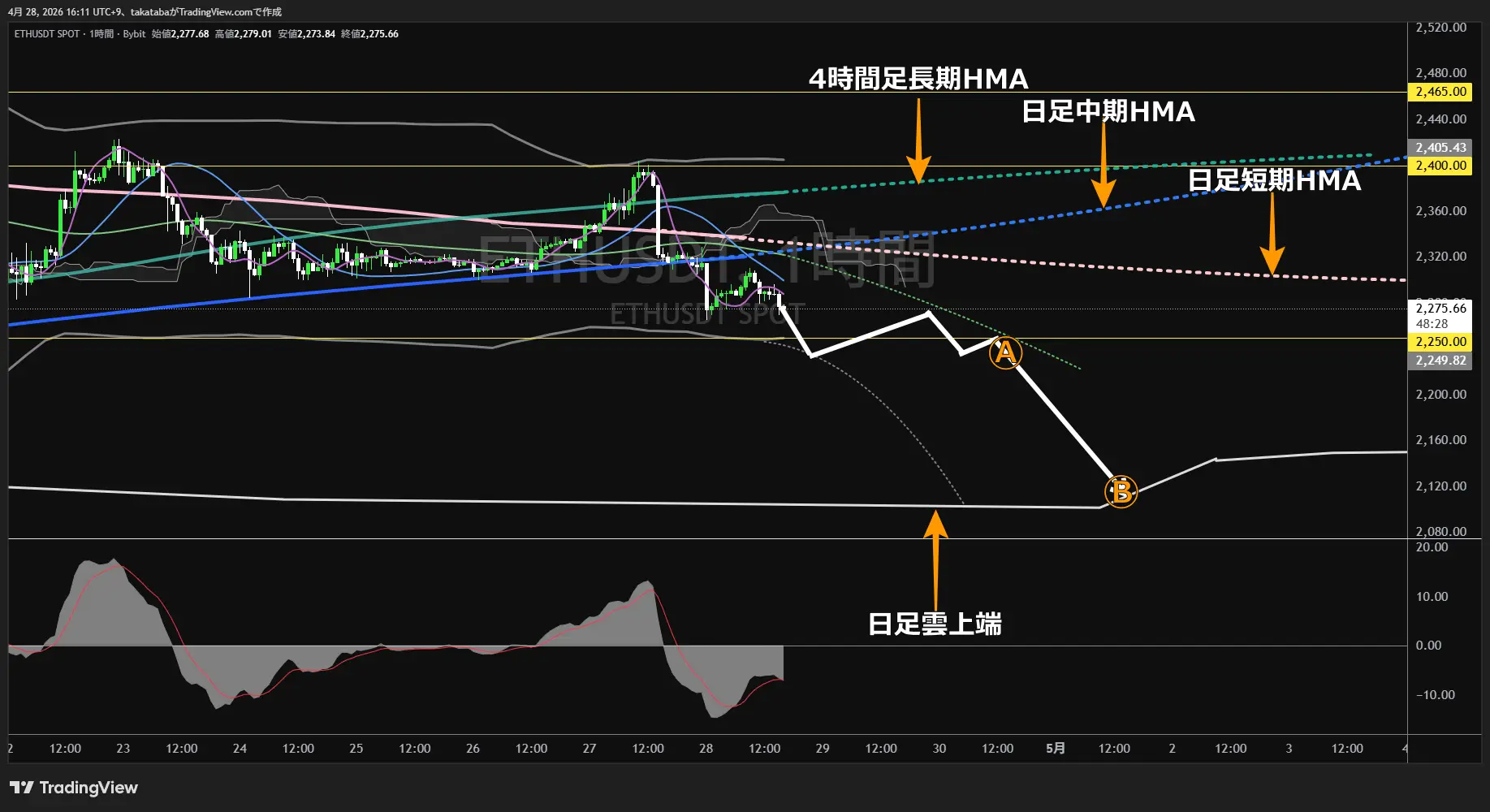The image size is (1490, 812).
Task: Click the orange circle marker B
Action: click(1121, 491)
